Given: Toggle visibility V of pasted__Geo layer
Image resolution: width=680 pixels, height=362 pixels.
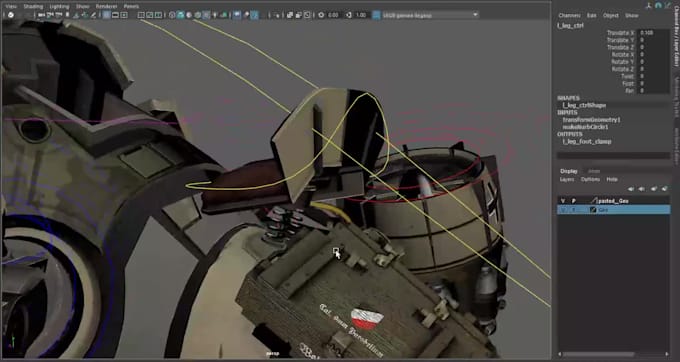Looking at the screenshot, I should click(563, 201).
